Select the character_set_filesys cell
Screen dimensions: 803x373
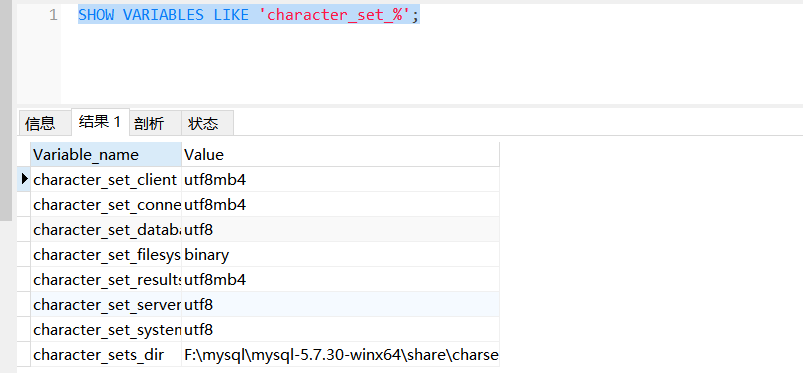(106, 255)
